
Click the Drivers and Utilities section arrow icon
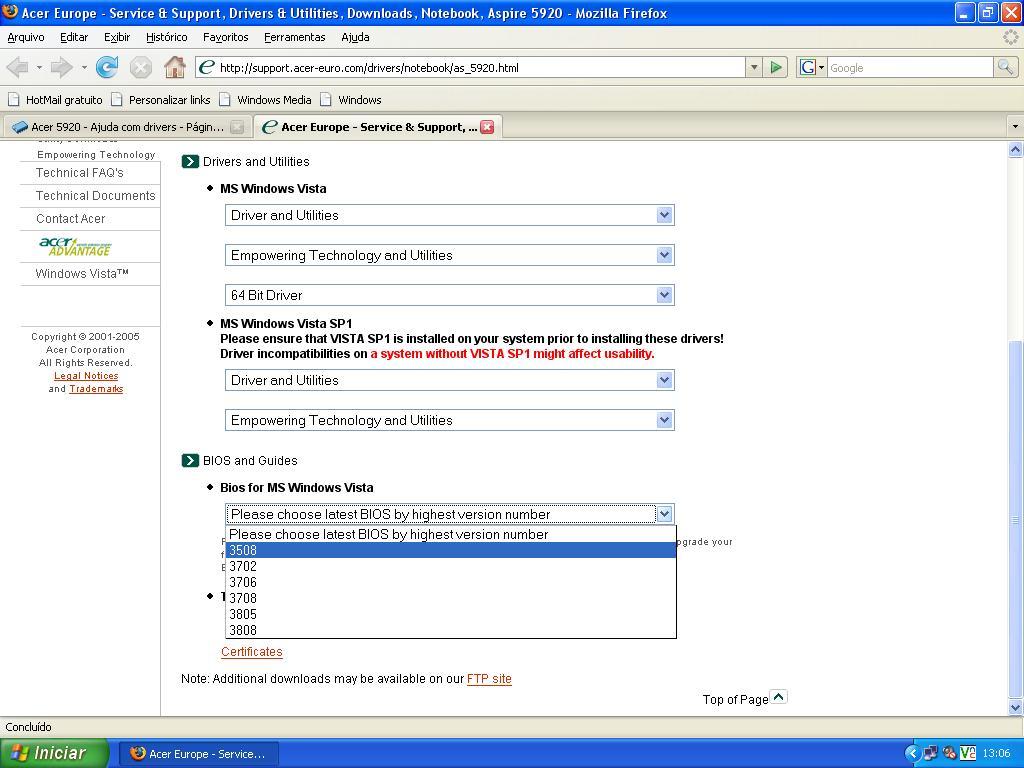pyautogui.click(x=189, y=161)
